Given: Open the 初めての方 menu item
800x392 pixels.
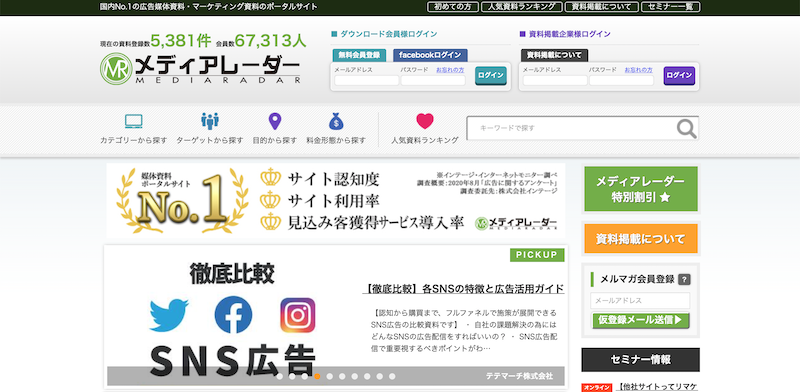Looking at the screenshot, I should [453, 7].
